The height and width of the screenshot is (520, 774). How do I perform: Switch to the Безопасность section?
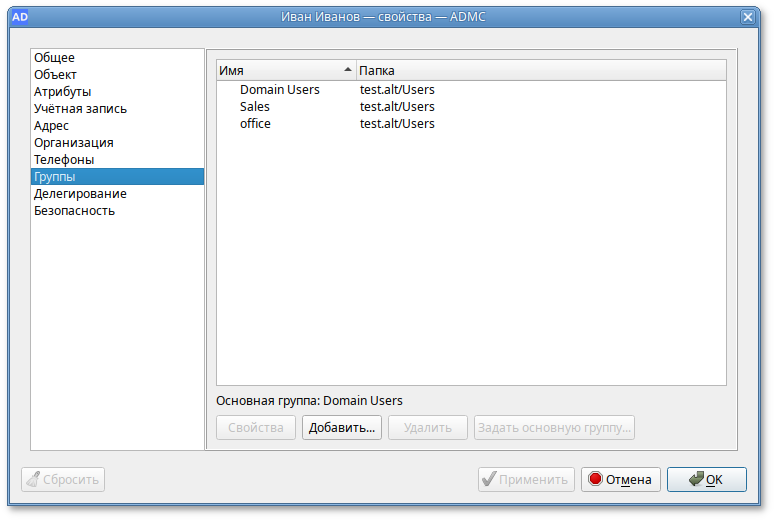pos(74,211)
